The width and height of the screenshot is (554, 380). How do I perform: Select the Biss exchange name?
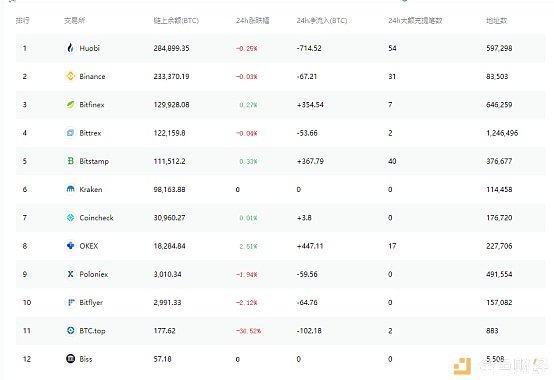86,359
